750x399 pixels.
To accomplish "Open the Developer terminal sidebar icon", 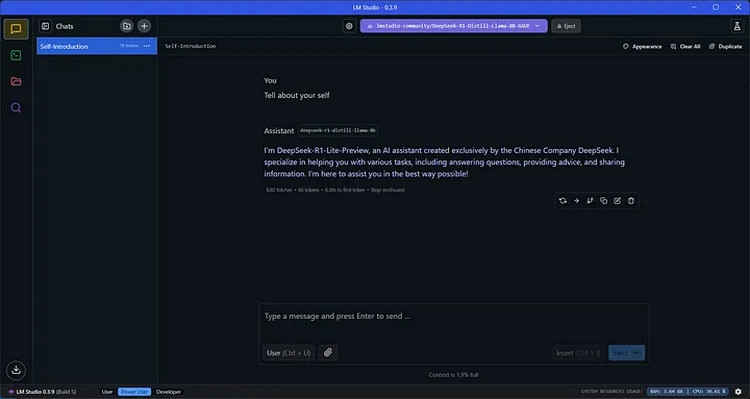I will [x=16, y=55].
